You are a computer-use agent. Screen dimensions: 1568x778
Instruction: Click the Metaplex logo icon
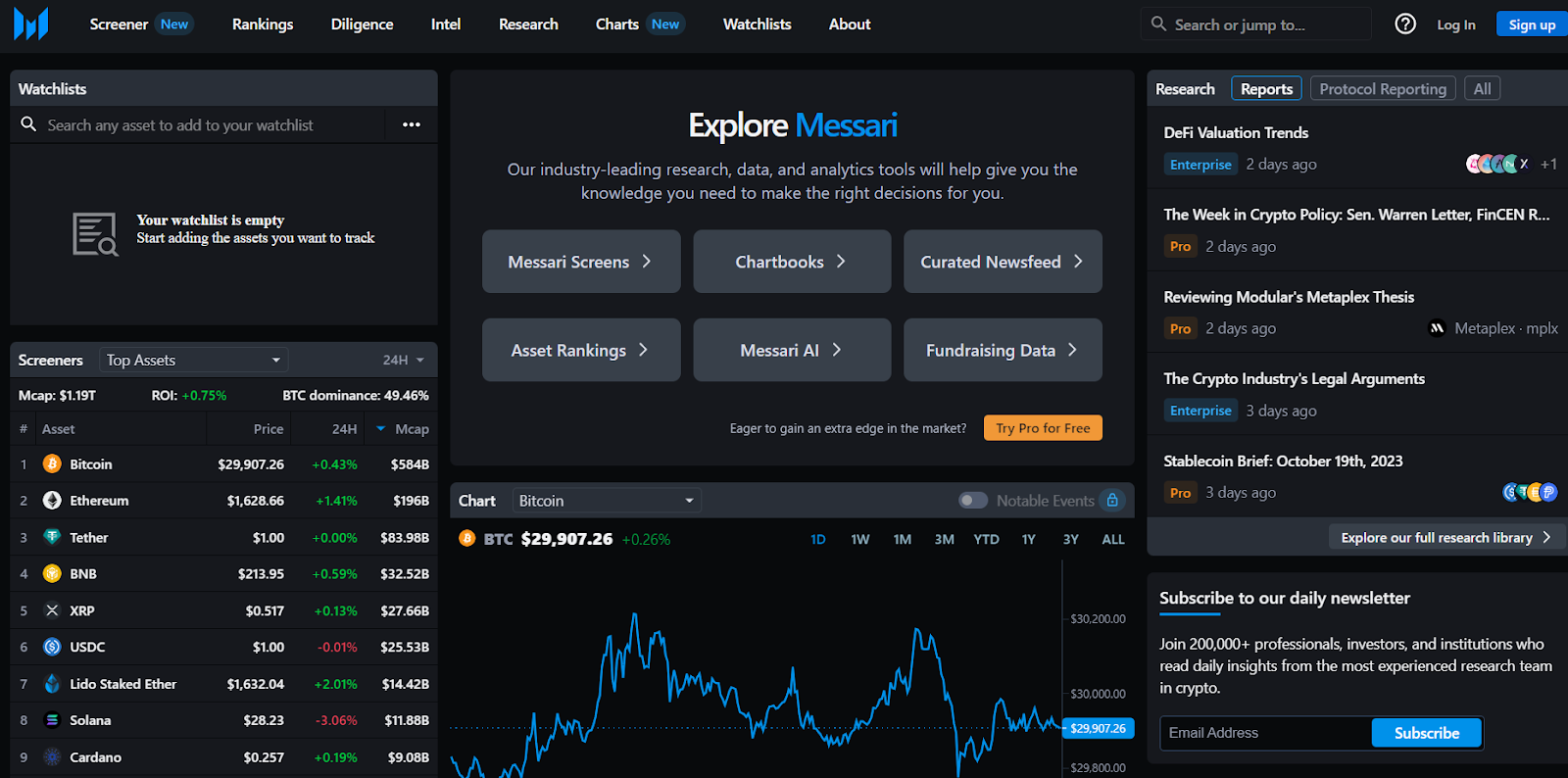tap(1438, 328)
